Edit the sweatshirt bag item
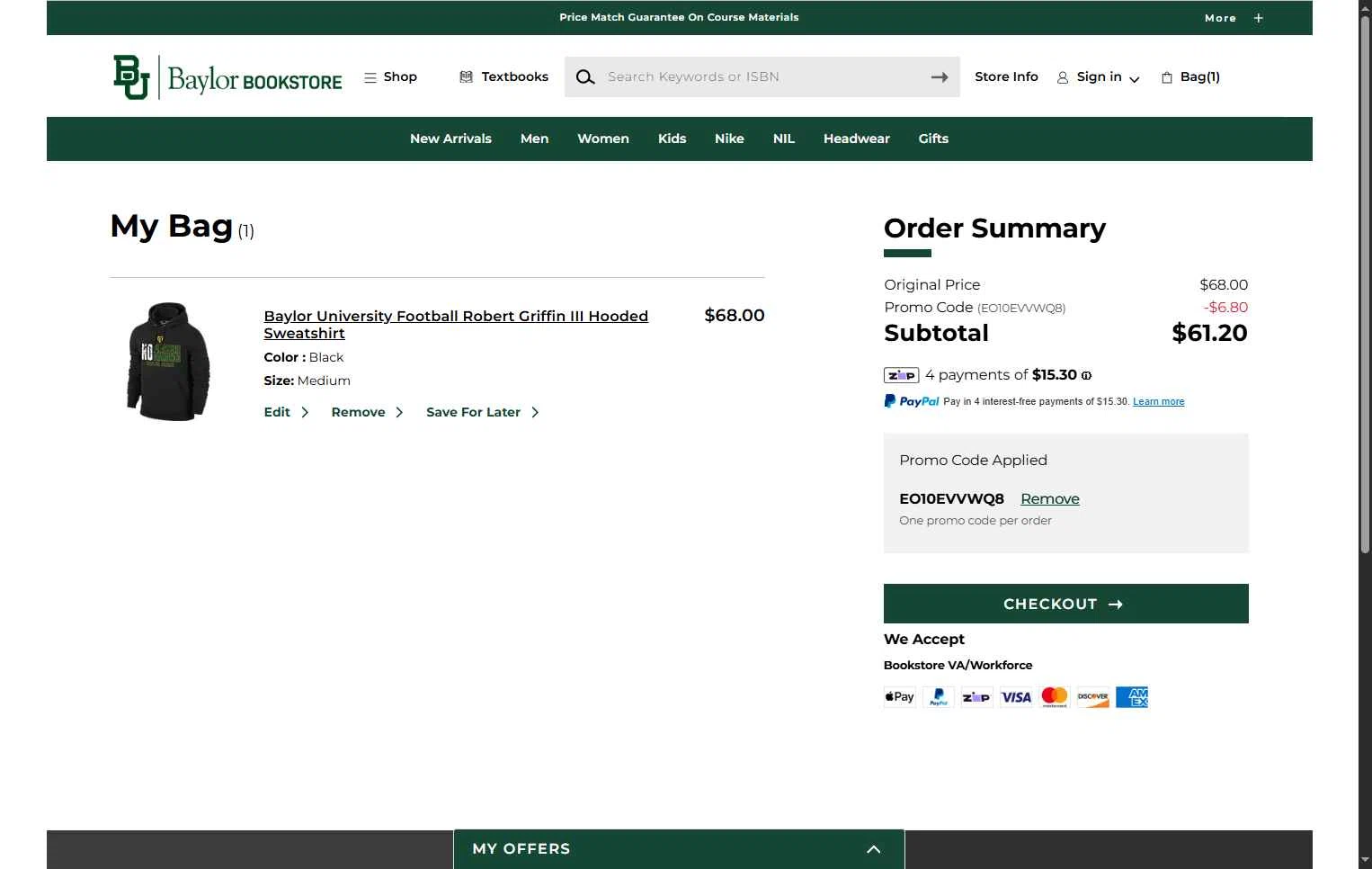This screenshot has height=869, width=1372. (286, 412)
